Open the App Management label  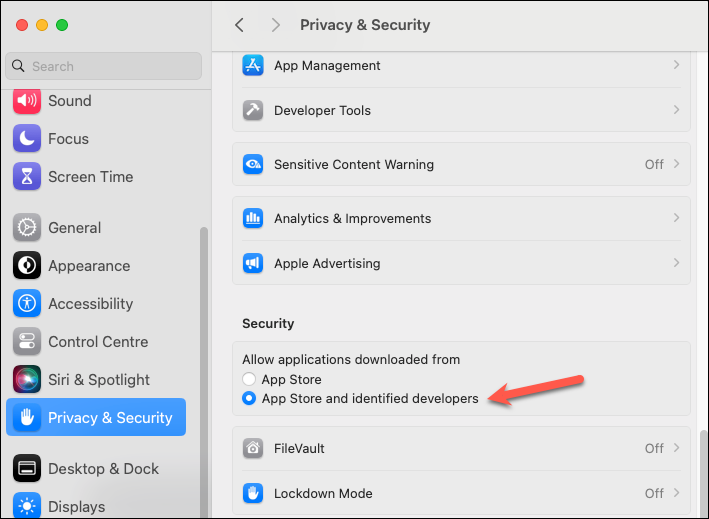point(327,66)
